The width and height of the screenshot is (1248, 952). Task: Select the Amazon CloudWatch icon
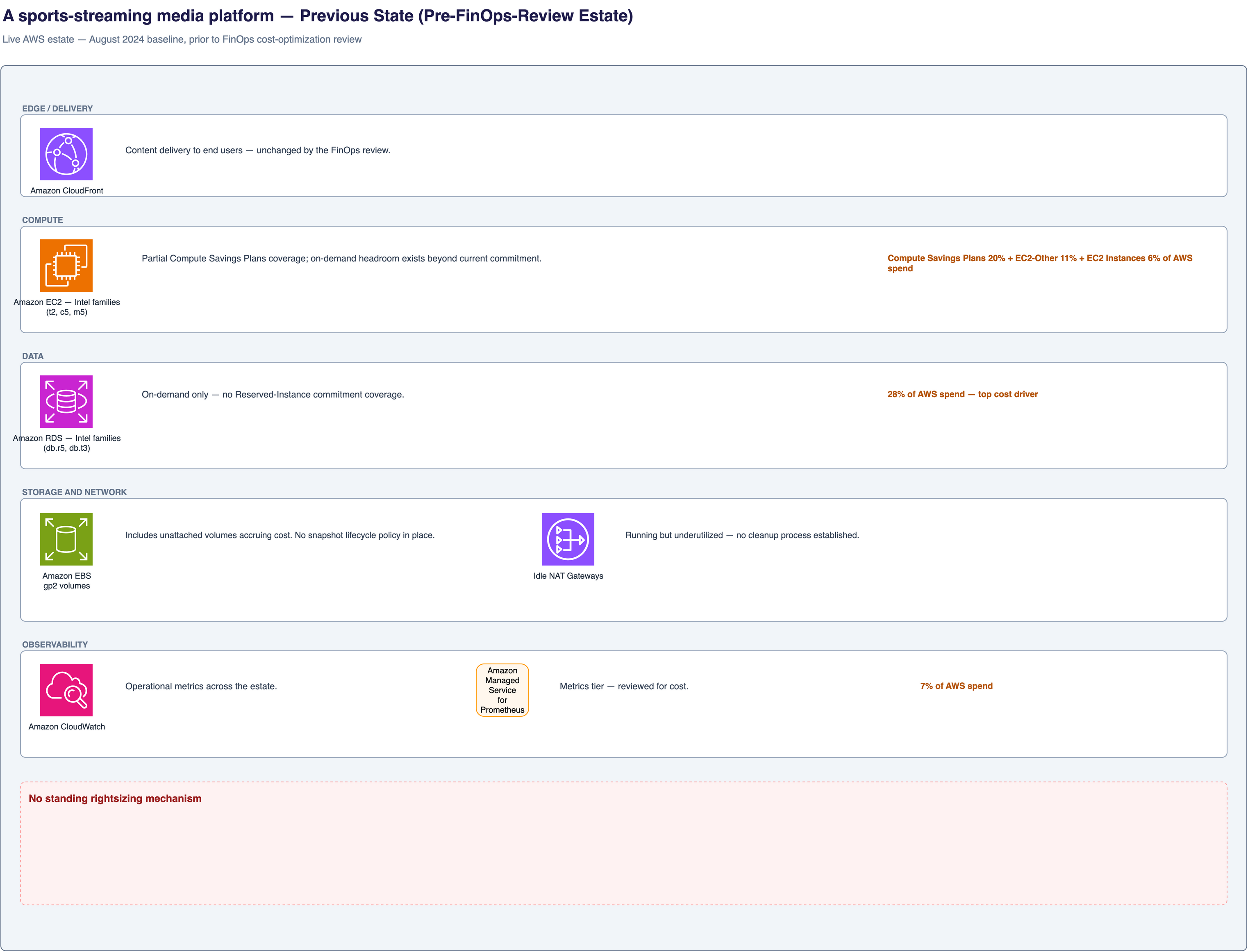point(66,690)
